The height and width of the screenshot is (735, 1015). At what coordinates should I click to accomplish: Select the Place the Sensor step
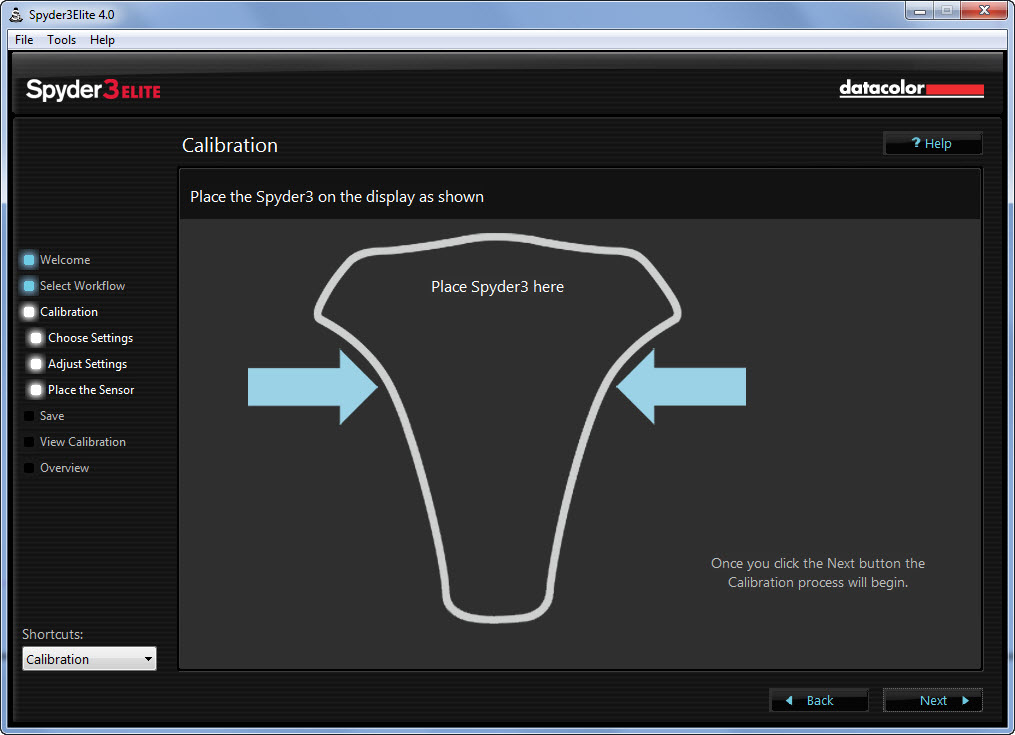(x=90, y=390)
